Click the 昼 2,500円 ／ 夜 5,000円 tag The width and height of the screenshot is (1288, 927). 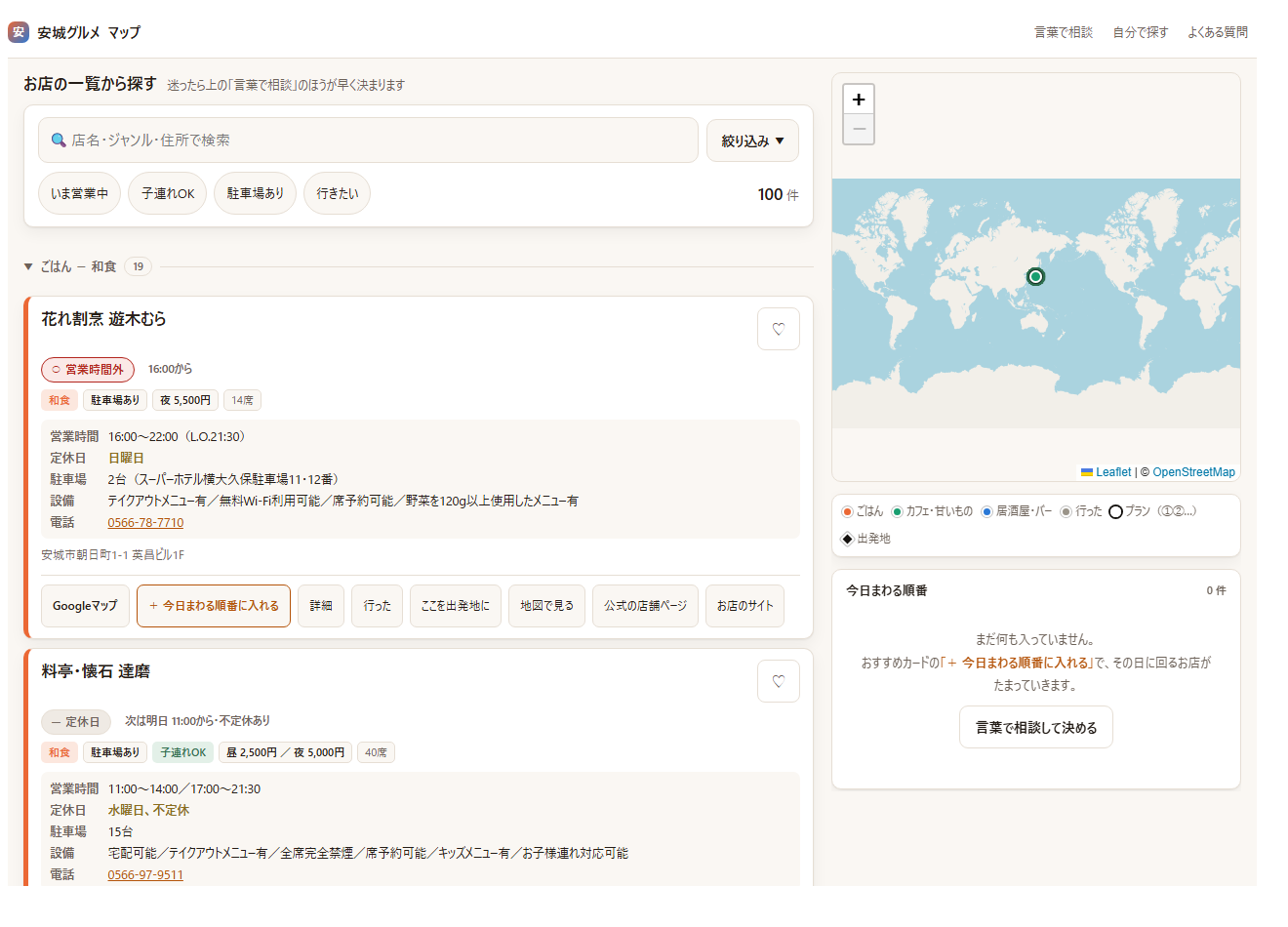click(285, 752)
